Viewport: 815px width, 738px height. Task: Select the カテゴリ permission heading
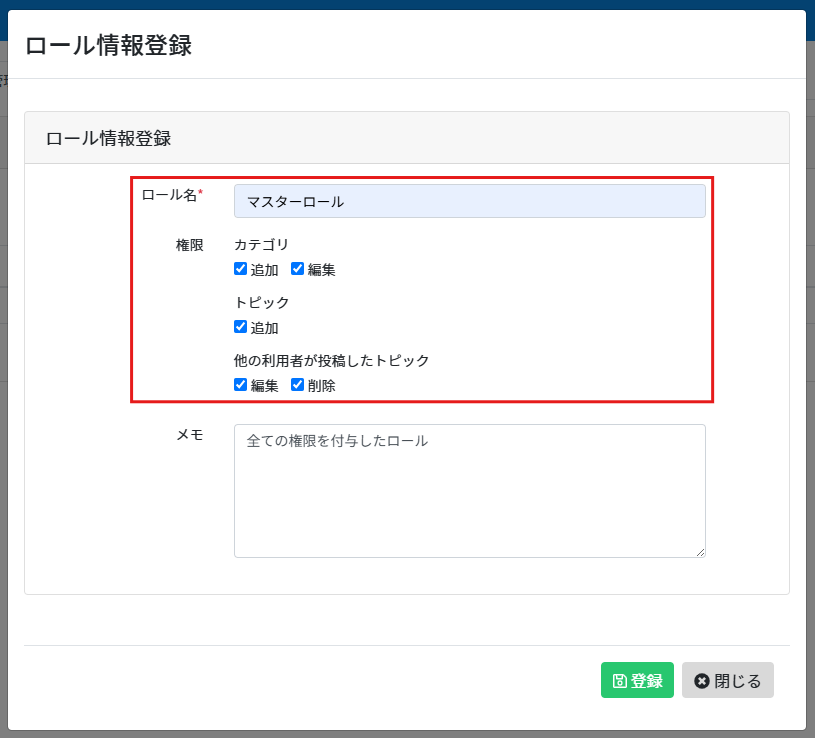click(x=261, y=244)
